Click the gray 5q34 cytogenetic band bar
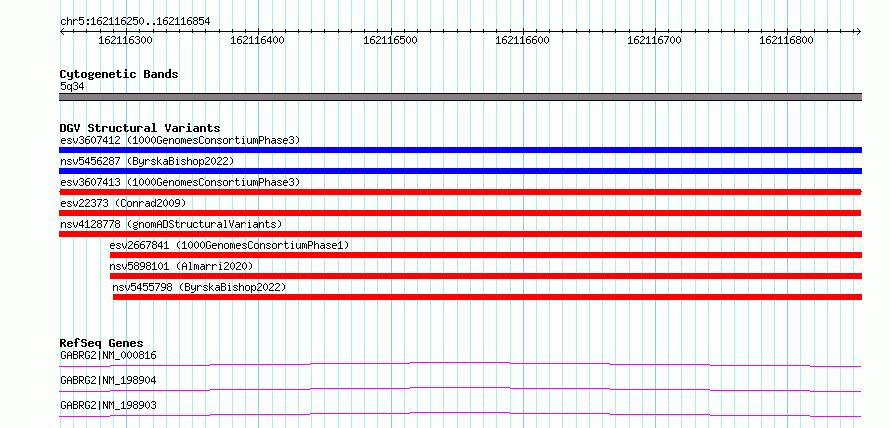The height and width of the screenshot is (428, 890). pyautogui.click(x=460, y=97)
